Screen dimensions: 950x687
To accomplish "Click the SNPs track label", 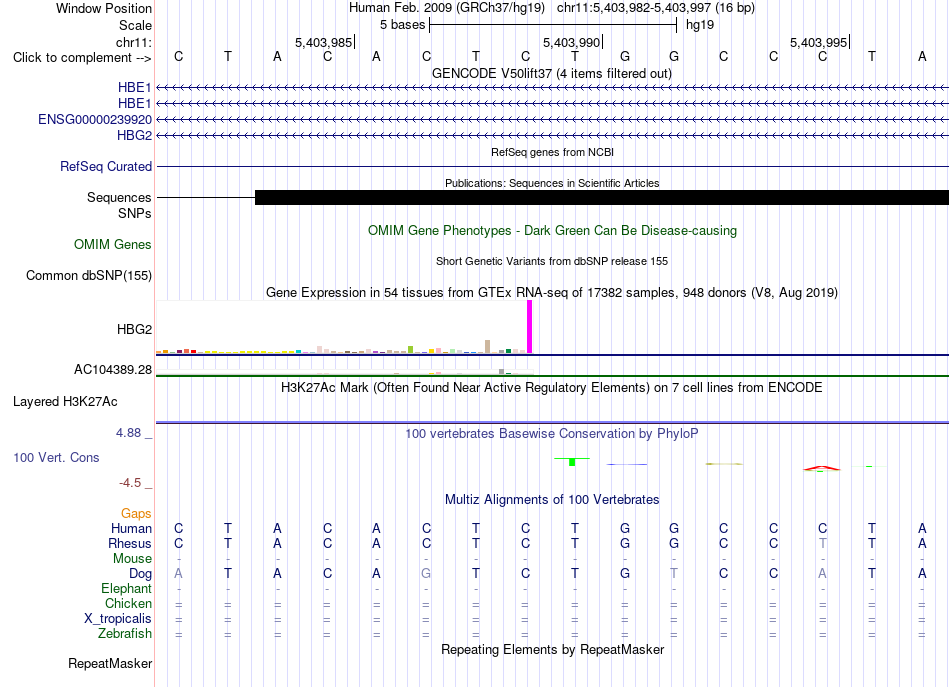I will [x=135, y=213].
